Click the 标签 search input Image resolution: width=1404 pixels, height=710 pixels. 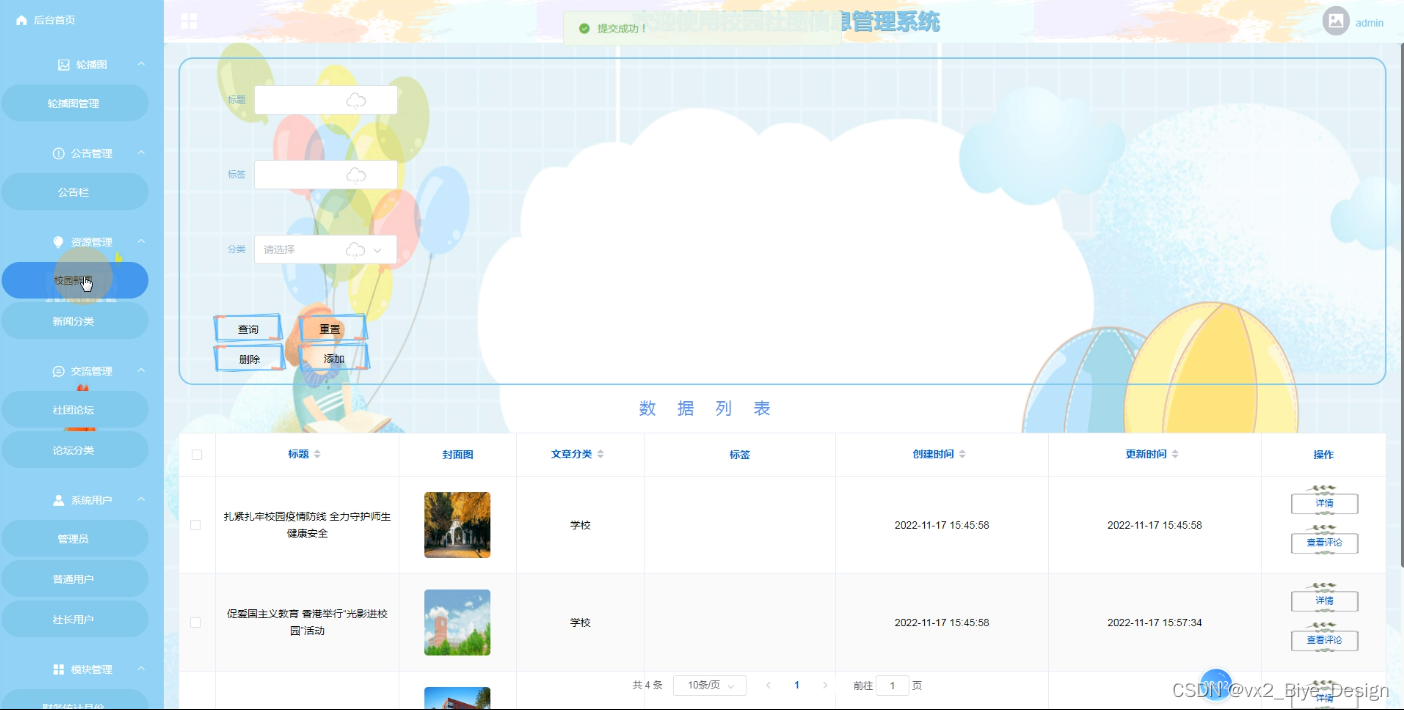[325, 175]
